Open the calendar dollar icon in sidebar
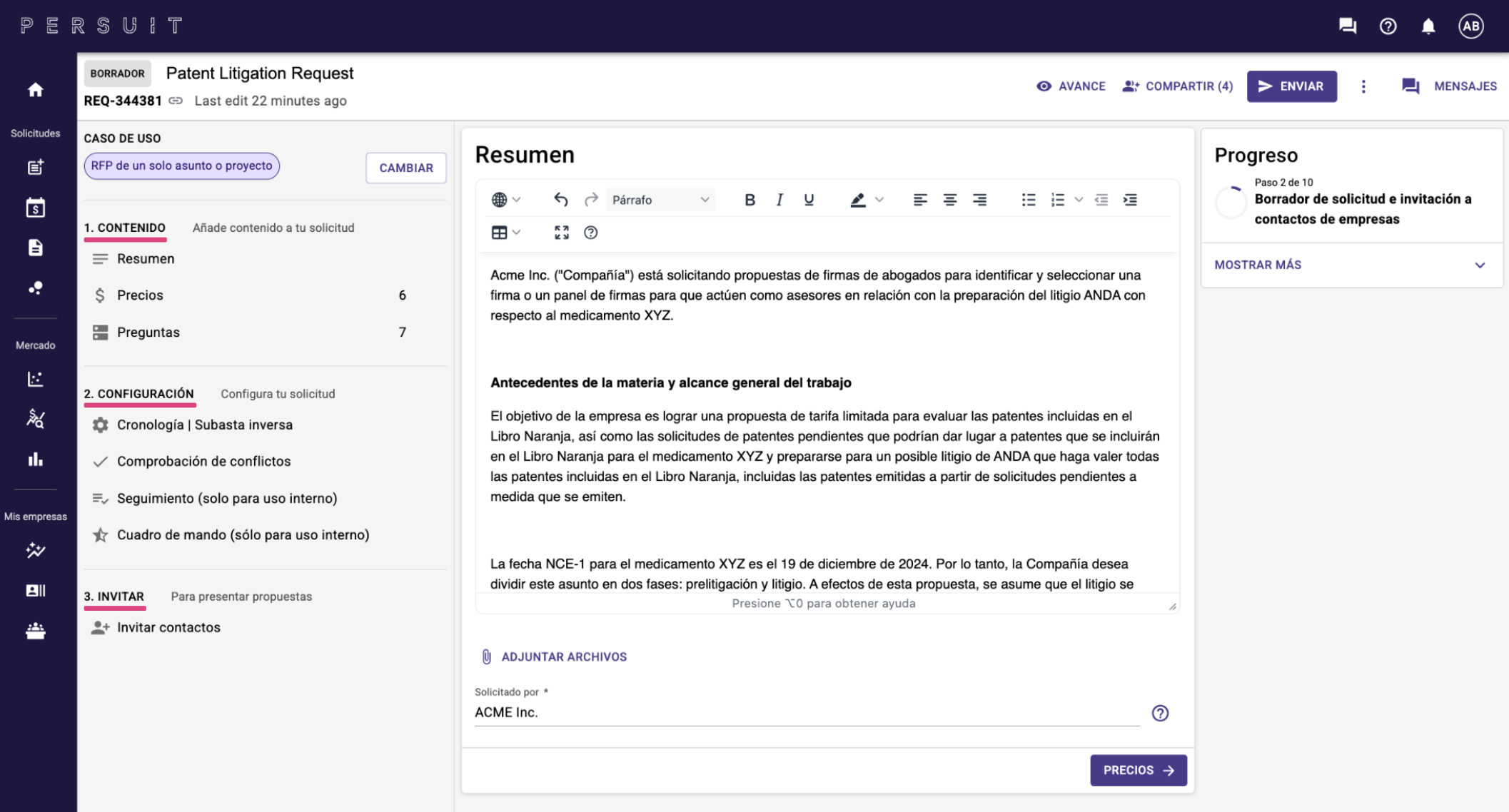Screen dimensions: 1509x812 [x=35, y=208]
